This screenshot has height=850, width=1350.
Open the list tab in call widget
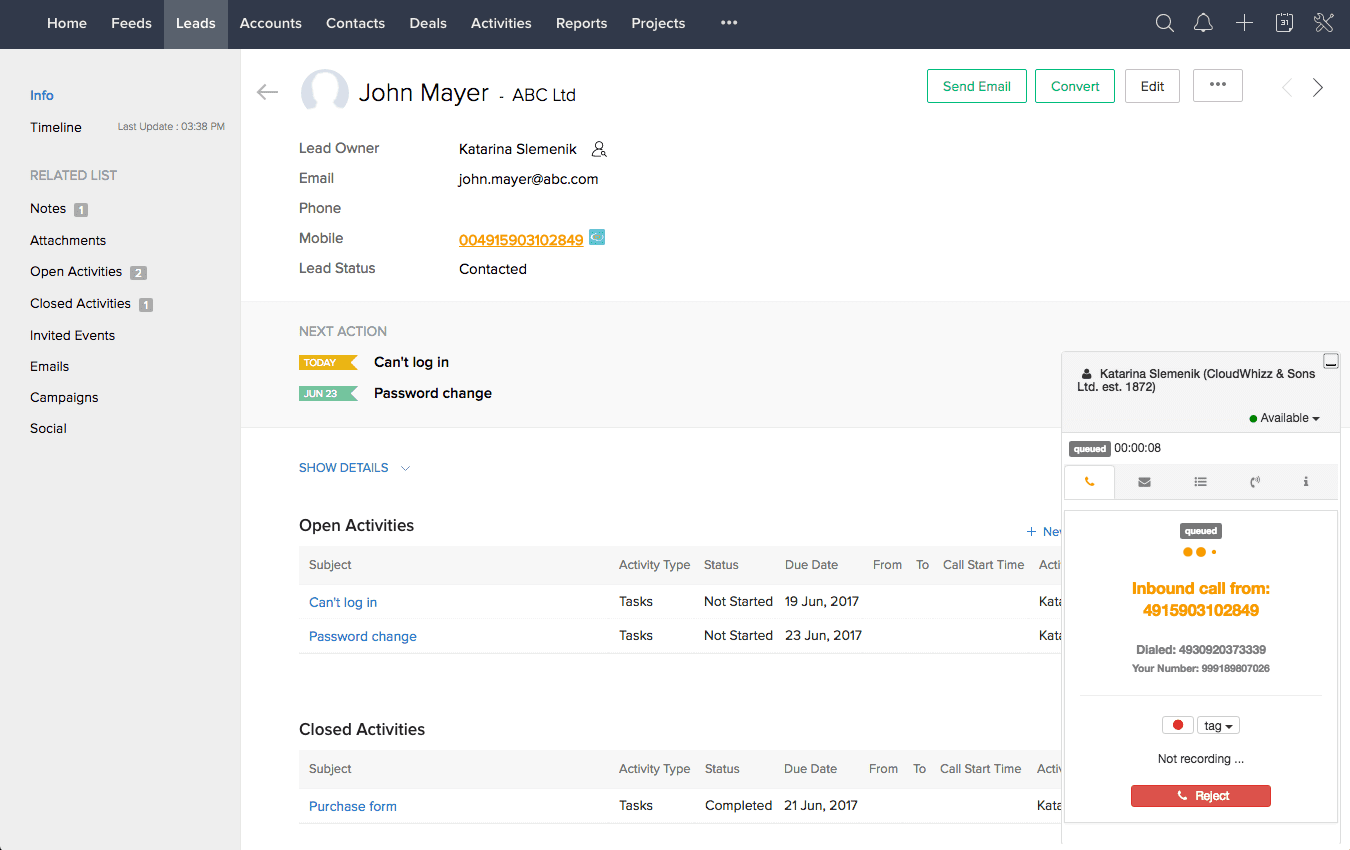click(x=1200, y=482)
